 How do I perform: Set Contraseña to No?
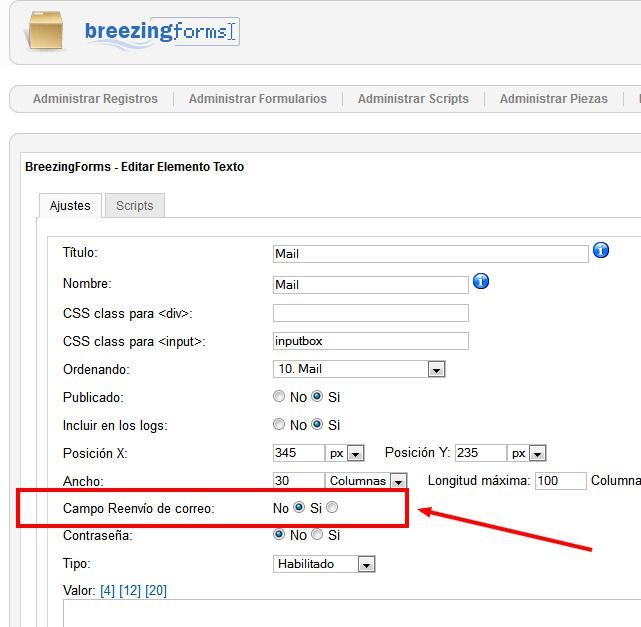coord(279,534)
